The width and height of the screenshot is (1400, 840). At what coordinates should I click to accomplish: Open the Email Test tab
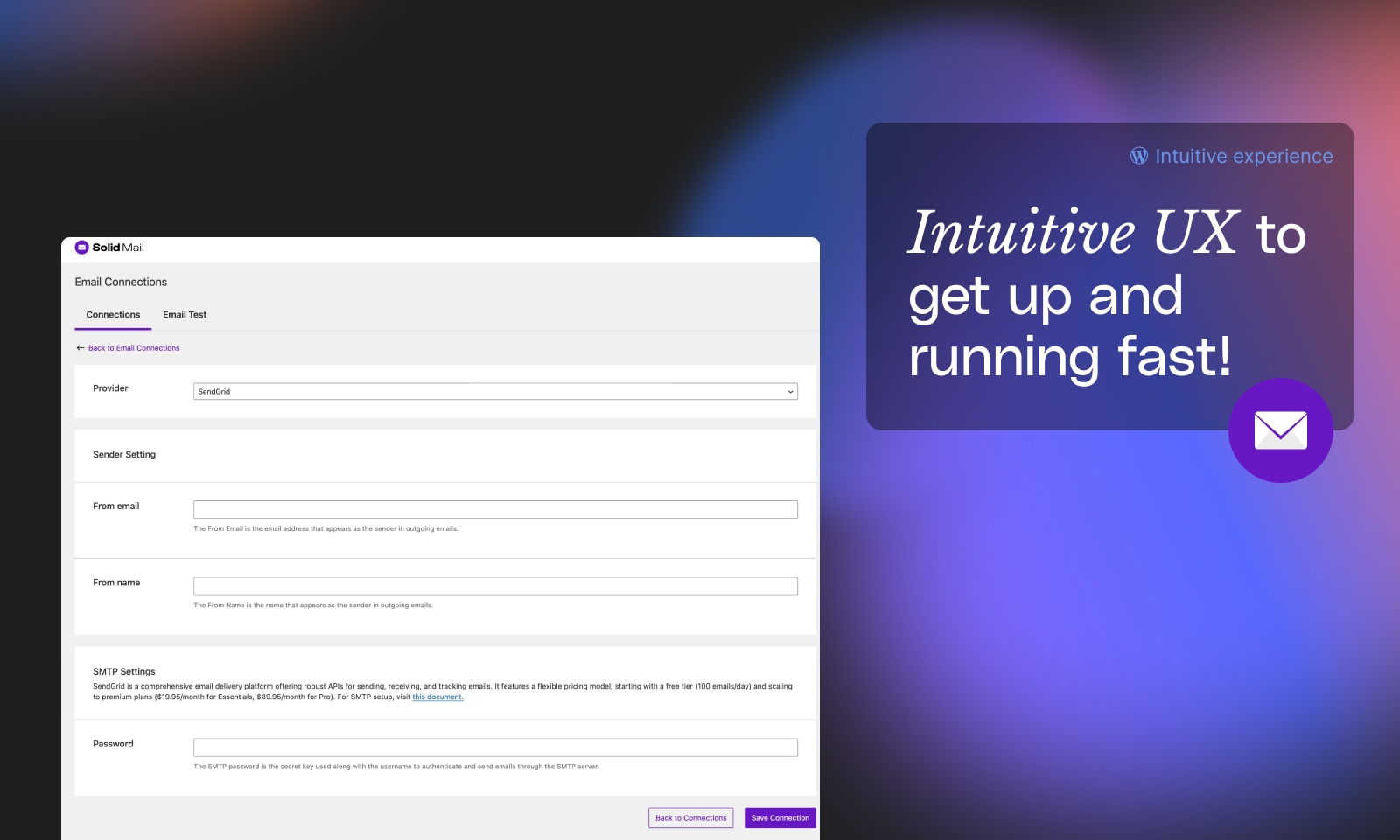185,315
